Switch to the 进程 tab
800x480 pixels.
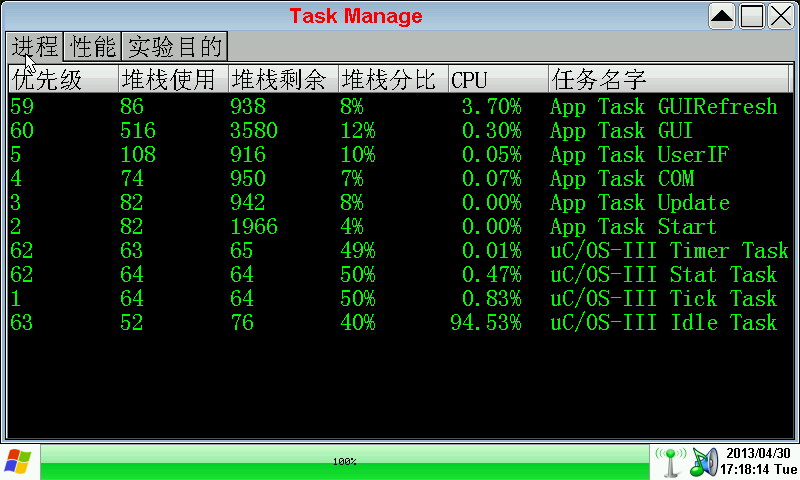[x=35, y=47]
